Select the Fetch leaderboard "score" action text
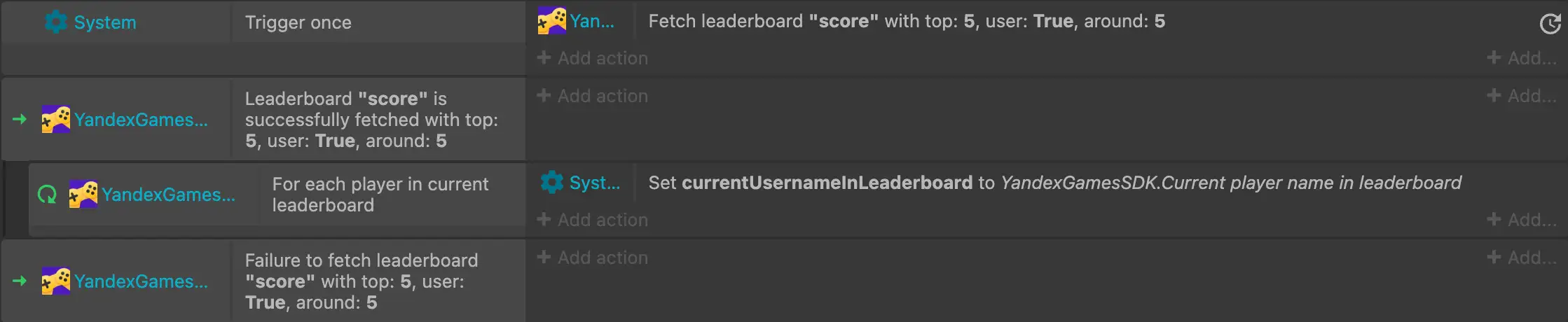The image size is (1568, 322). point(907,21)
